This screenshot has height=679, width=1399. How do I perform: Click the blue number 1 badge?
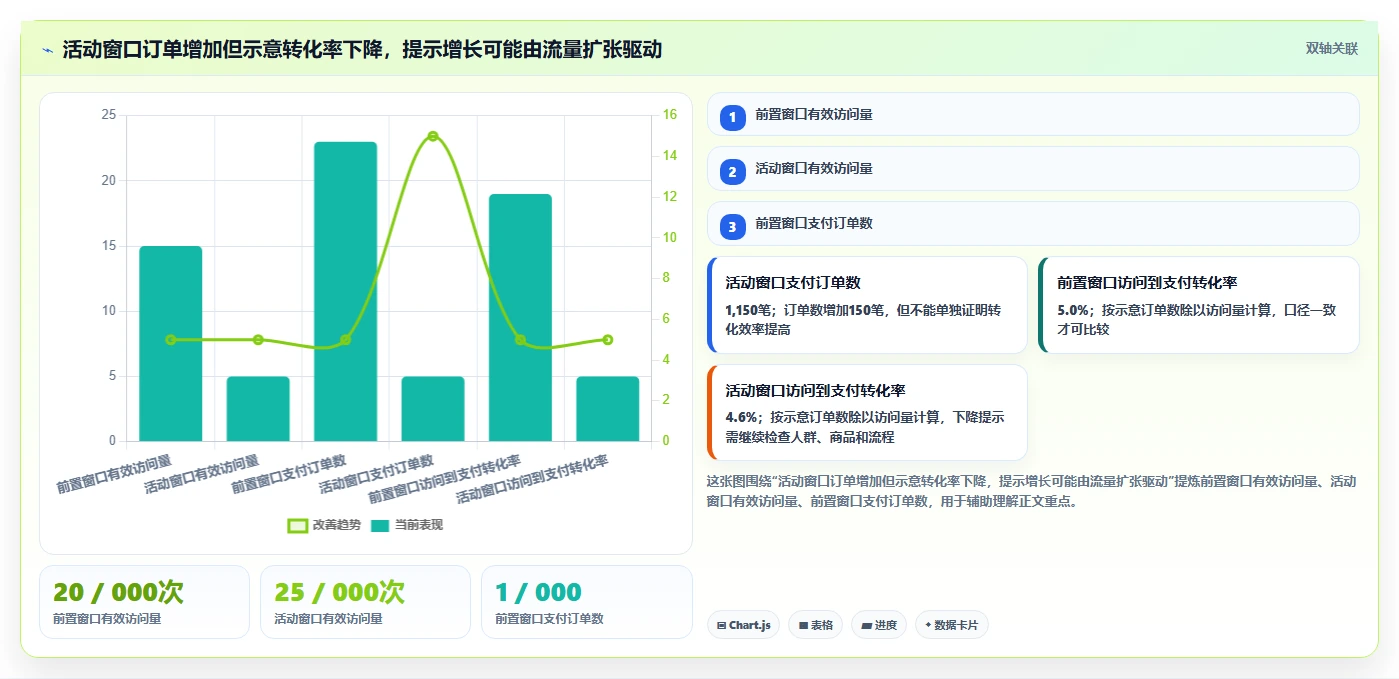pos(732,117)
